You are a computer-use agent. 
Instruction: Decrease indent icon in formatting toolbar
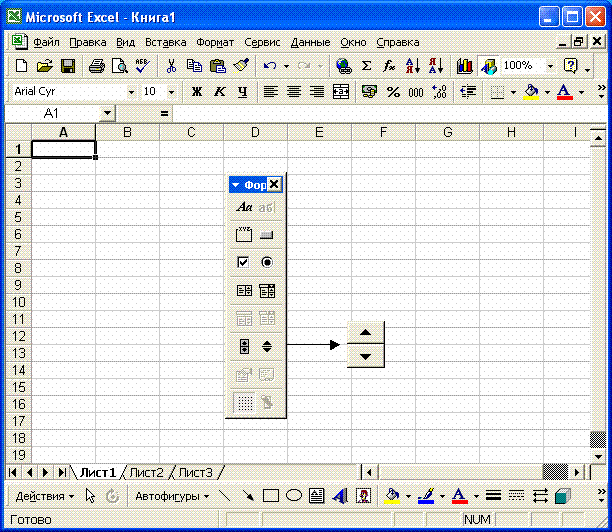[468, 92]
